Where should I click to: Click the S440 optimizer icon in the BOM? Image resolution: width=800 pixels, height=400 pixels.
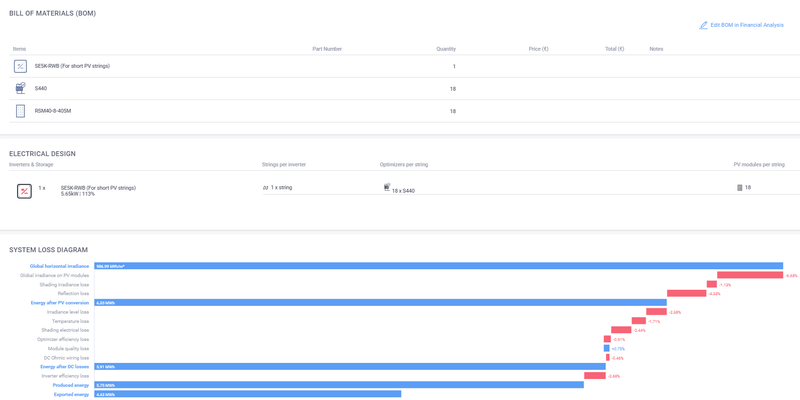(20, 88)
